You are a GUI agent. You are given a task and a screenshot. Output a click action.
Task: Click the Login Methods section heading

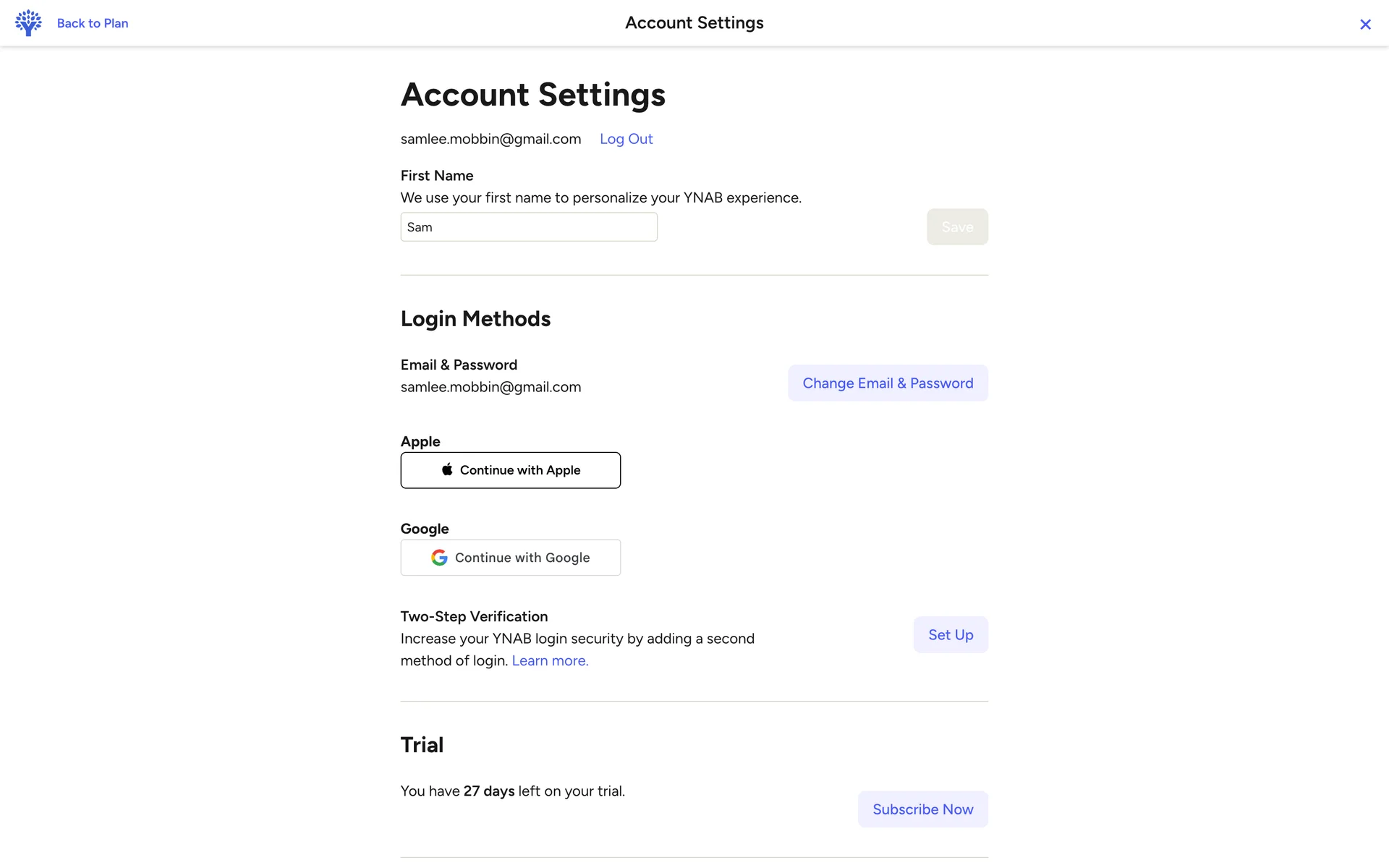475,319
